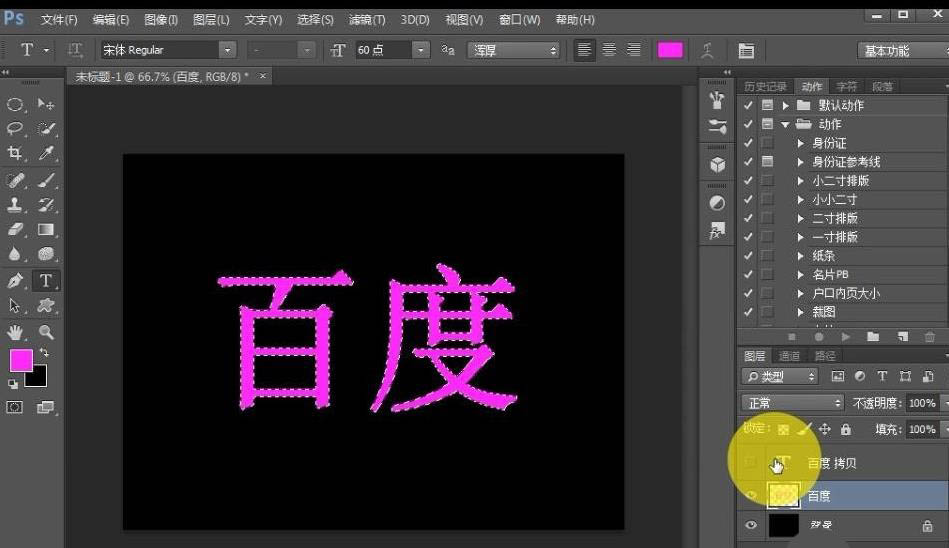
Task: Open the 基本功能 workspace dropdown
Action: 903,51
